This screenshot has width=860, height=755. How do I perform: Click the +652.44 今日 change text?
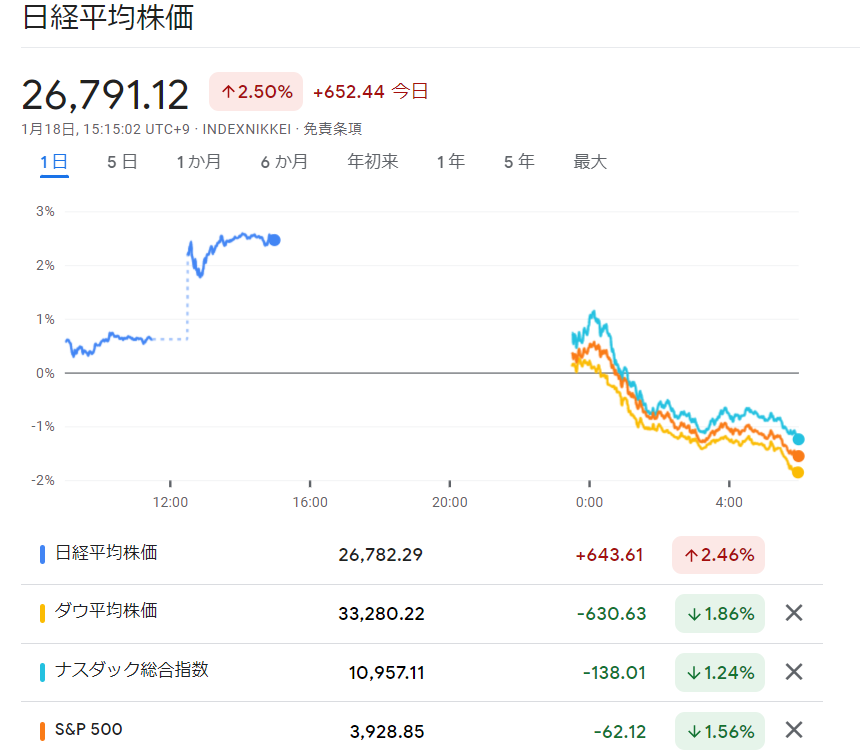(x=370, y=92)
